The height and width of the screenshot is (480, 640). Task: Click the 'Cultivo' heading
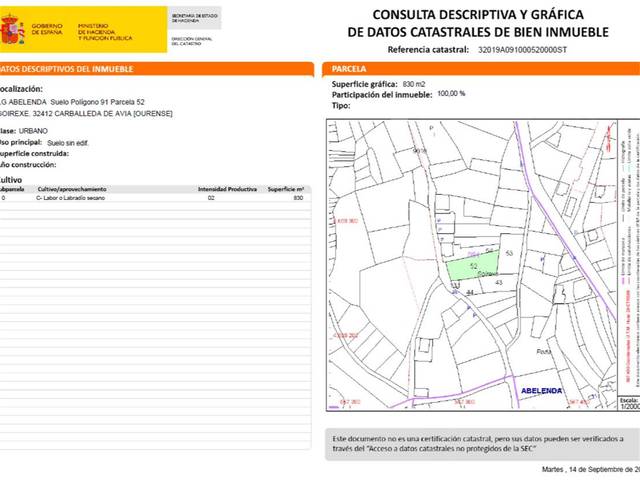[x=11, y=180]
